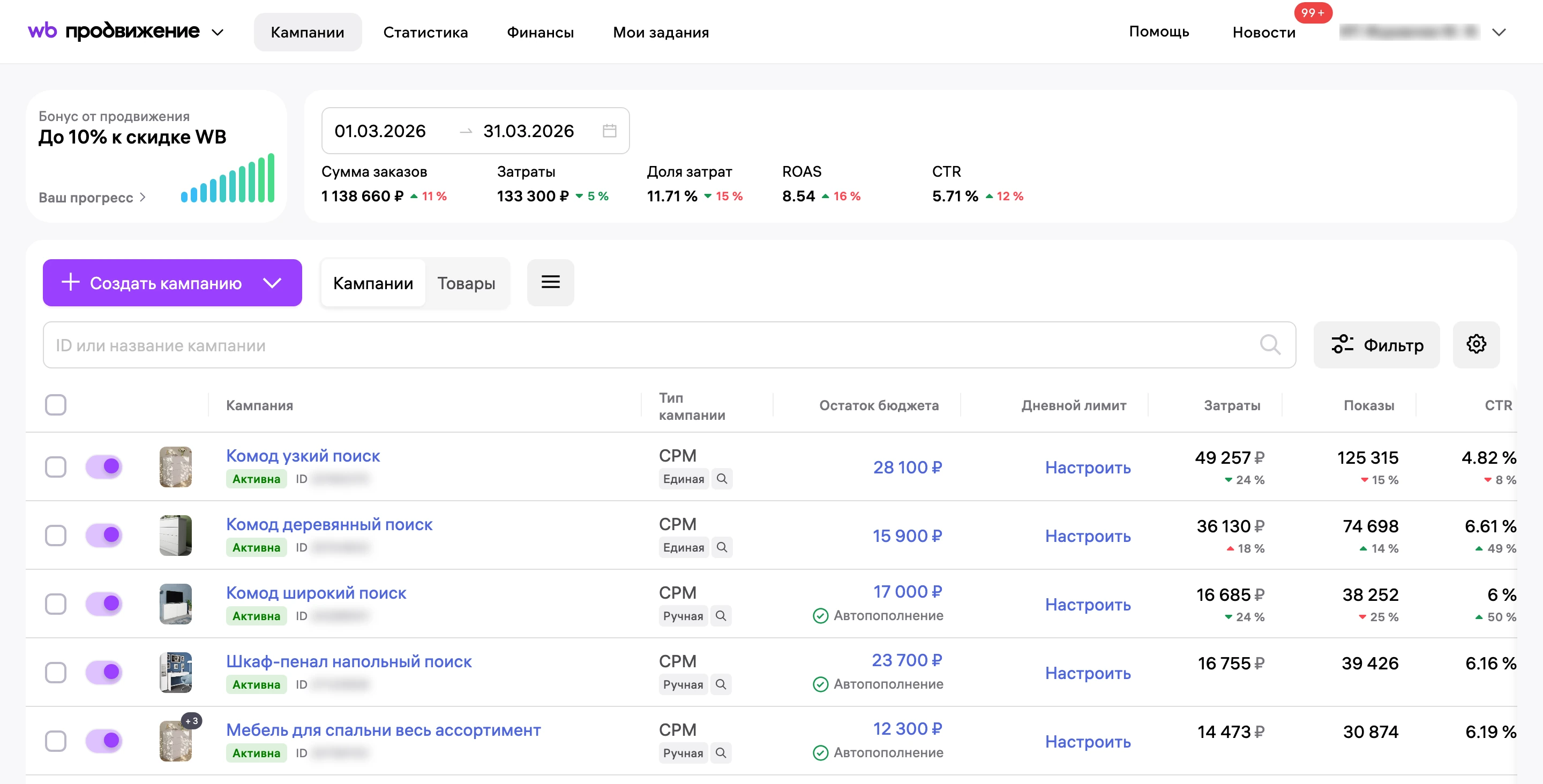Click search icon in Мебель для спальни row
Image resolution: width=1543 pixels, height=784 pixels.
pos(721,753)
